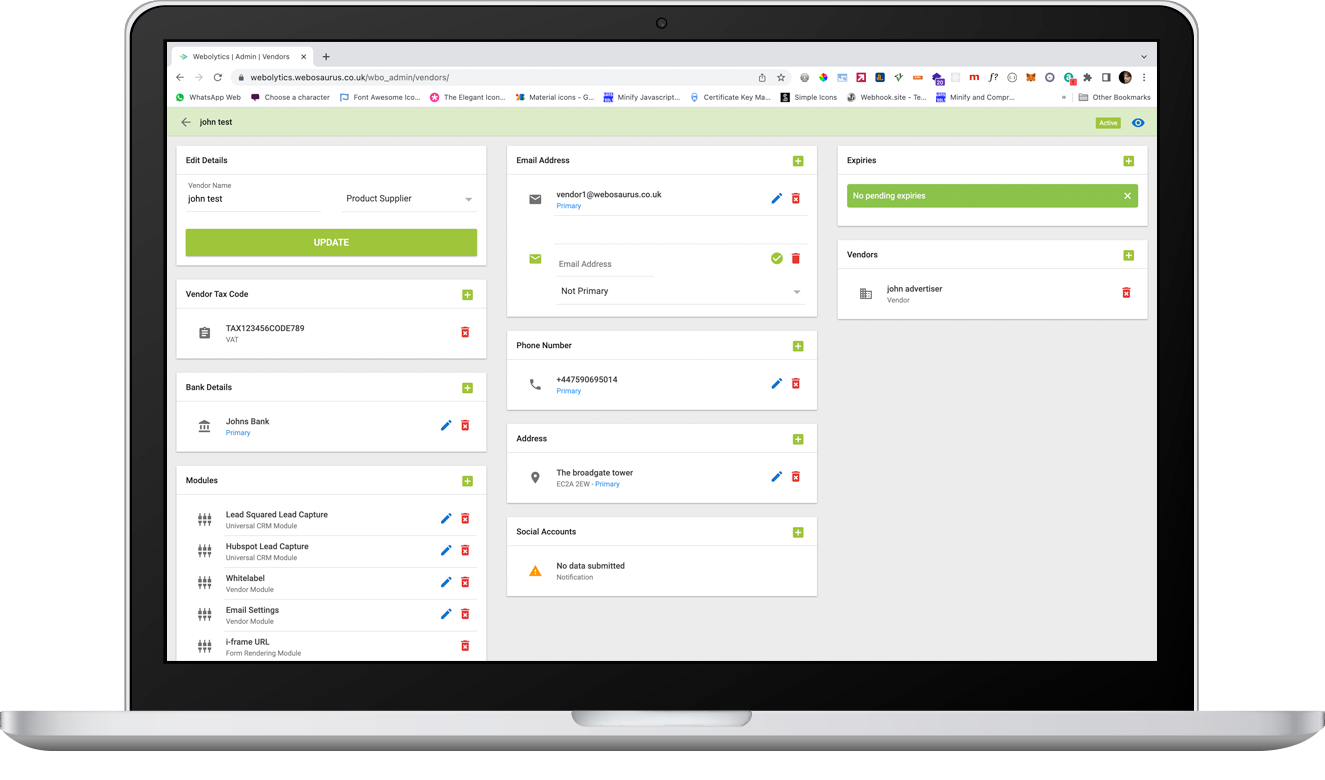Add a new expiry with the plus icon
The width and height of the screenshot is (1325, 780).
(1129, 160)
